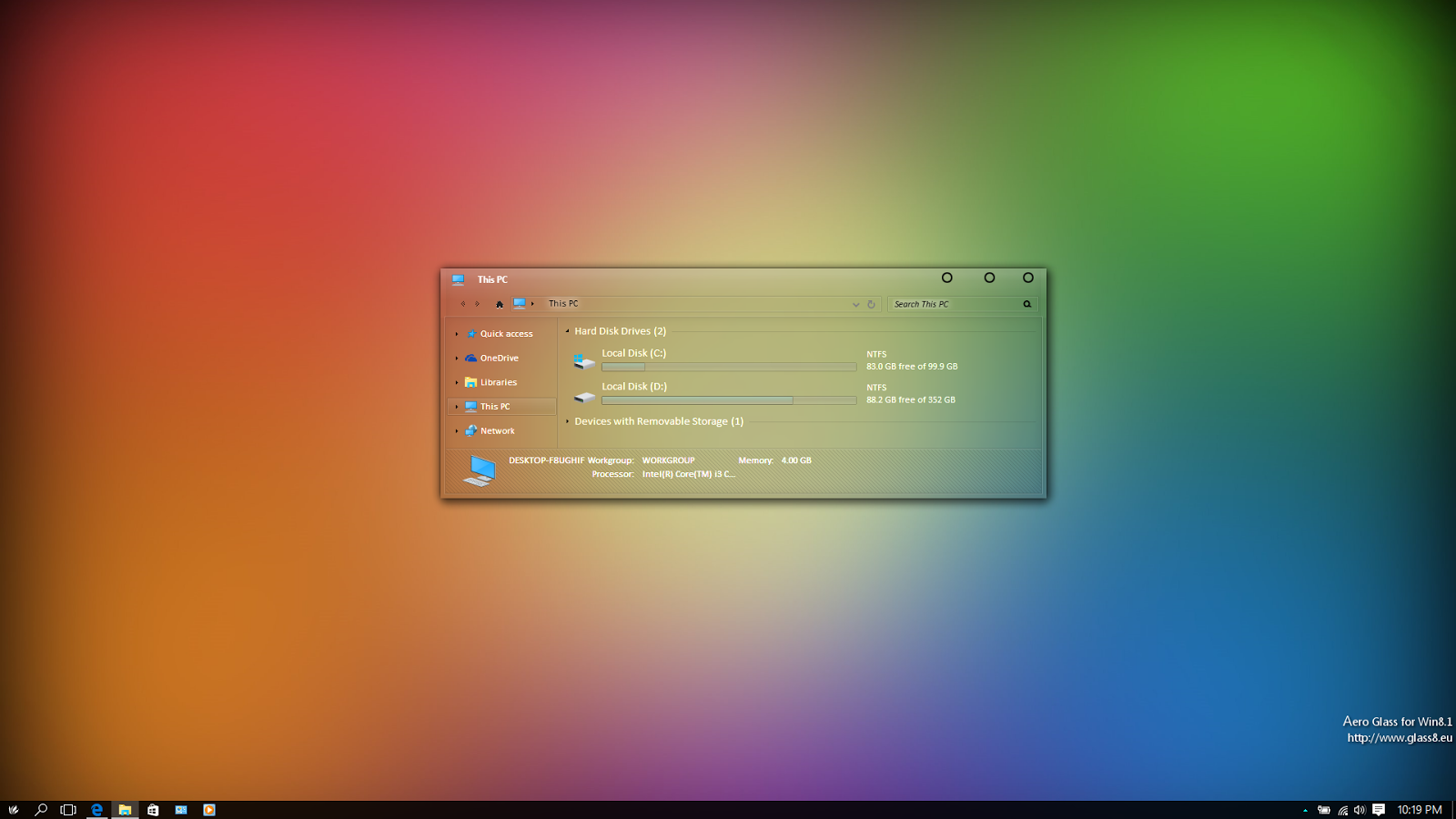Open Task View on the taskbar
1456x819 pixels.
tap(68, 808)
